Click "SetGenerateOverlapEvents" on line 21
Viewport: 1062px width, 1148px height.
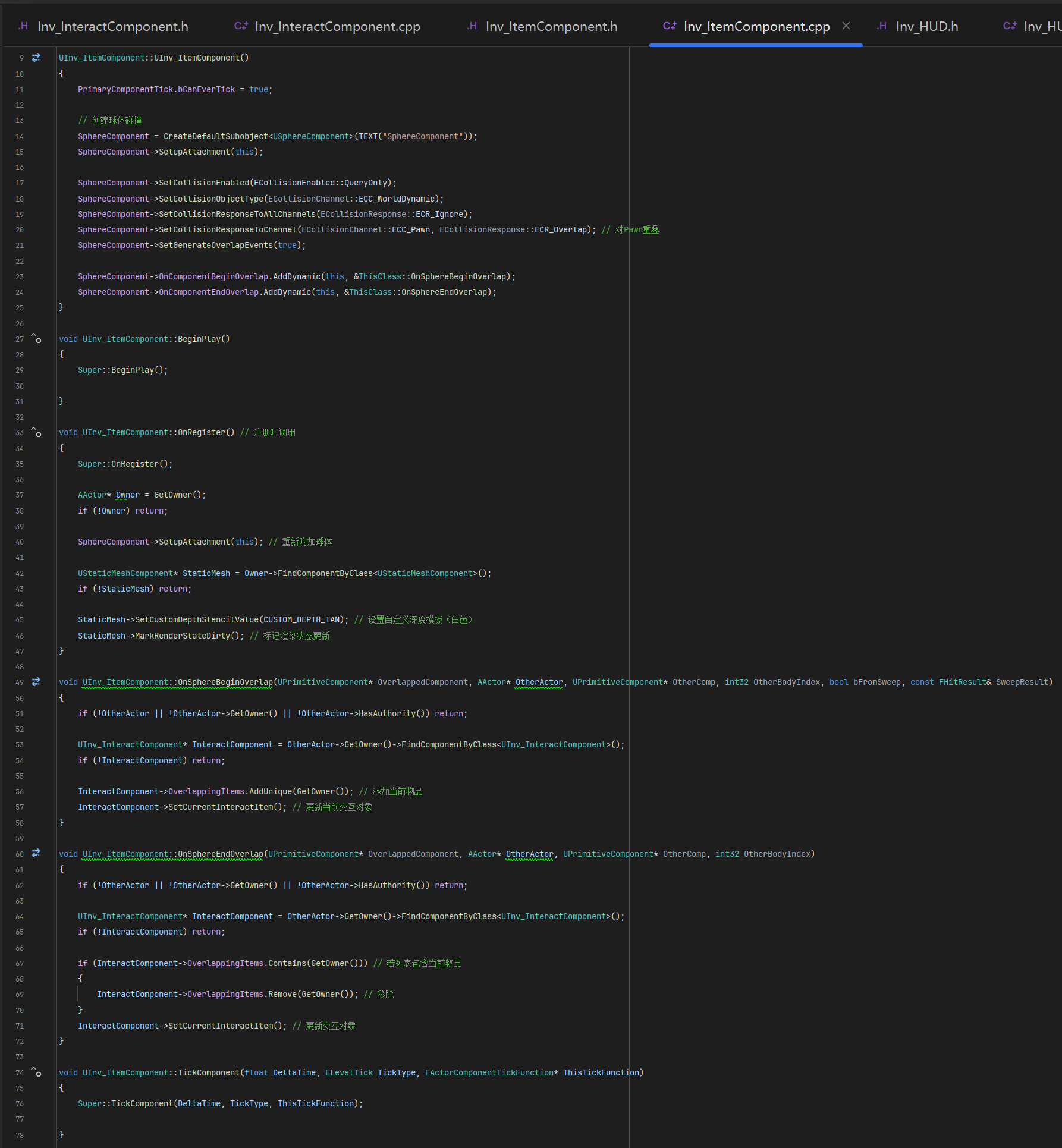coord(216,246)
